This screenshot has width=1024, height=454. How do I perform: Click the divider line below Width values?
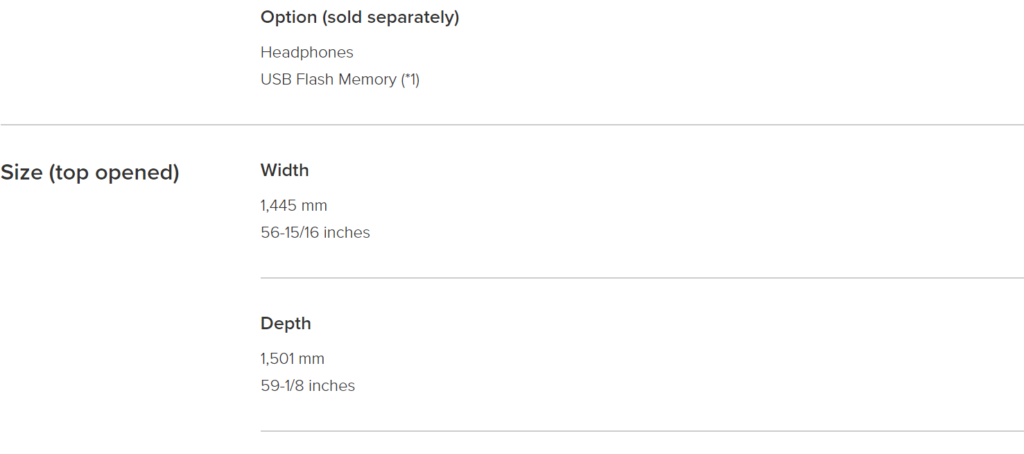pyautogui.click(x=642, y=278)
